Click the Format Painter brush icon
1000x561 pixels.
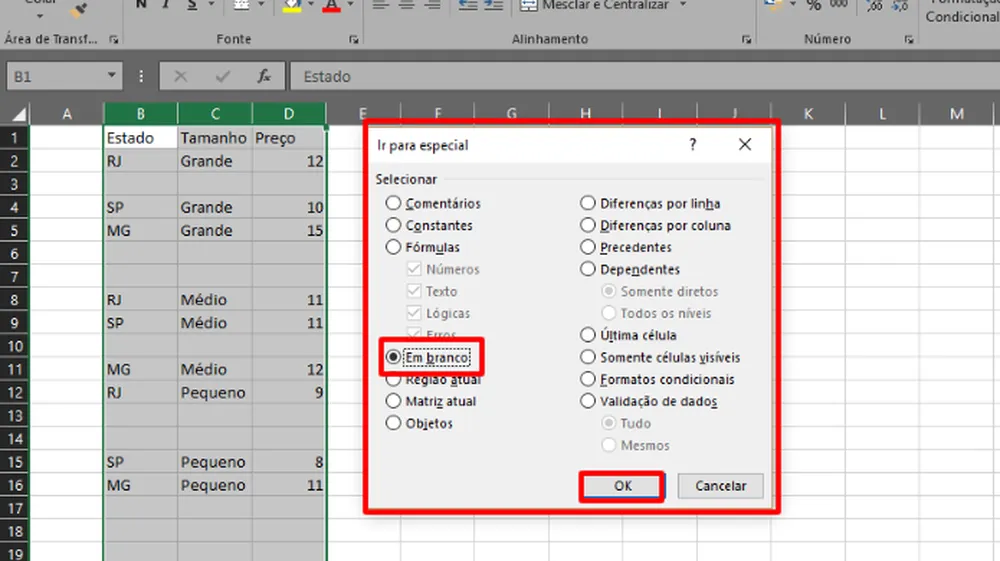(x=79, y=10)
